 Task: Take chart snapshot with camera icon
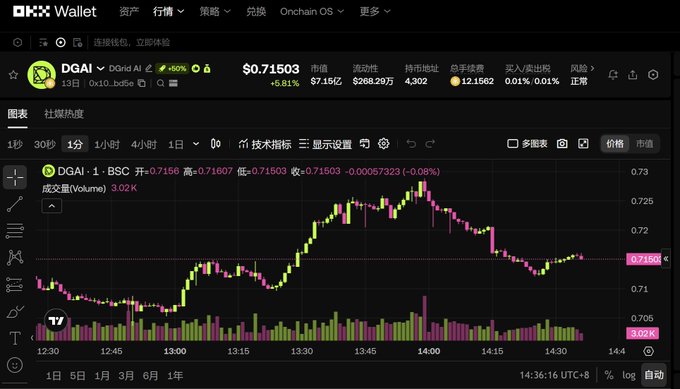click(562, 144)
